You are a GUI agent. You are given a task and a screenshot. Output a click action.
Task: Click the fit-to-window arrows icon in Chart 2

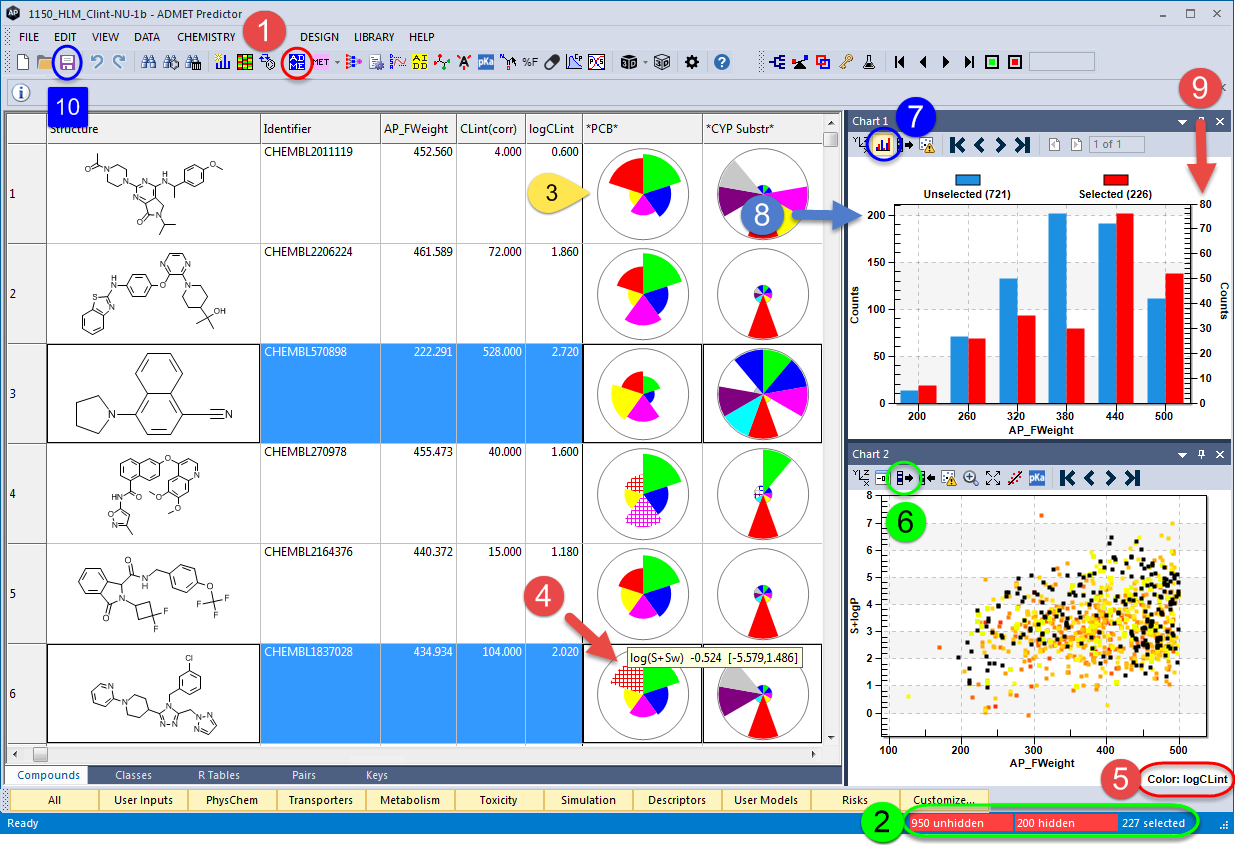(993, 477)
